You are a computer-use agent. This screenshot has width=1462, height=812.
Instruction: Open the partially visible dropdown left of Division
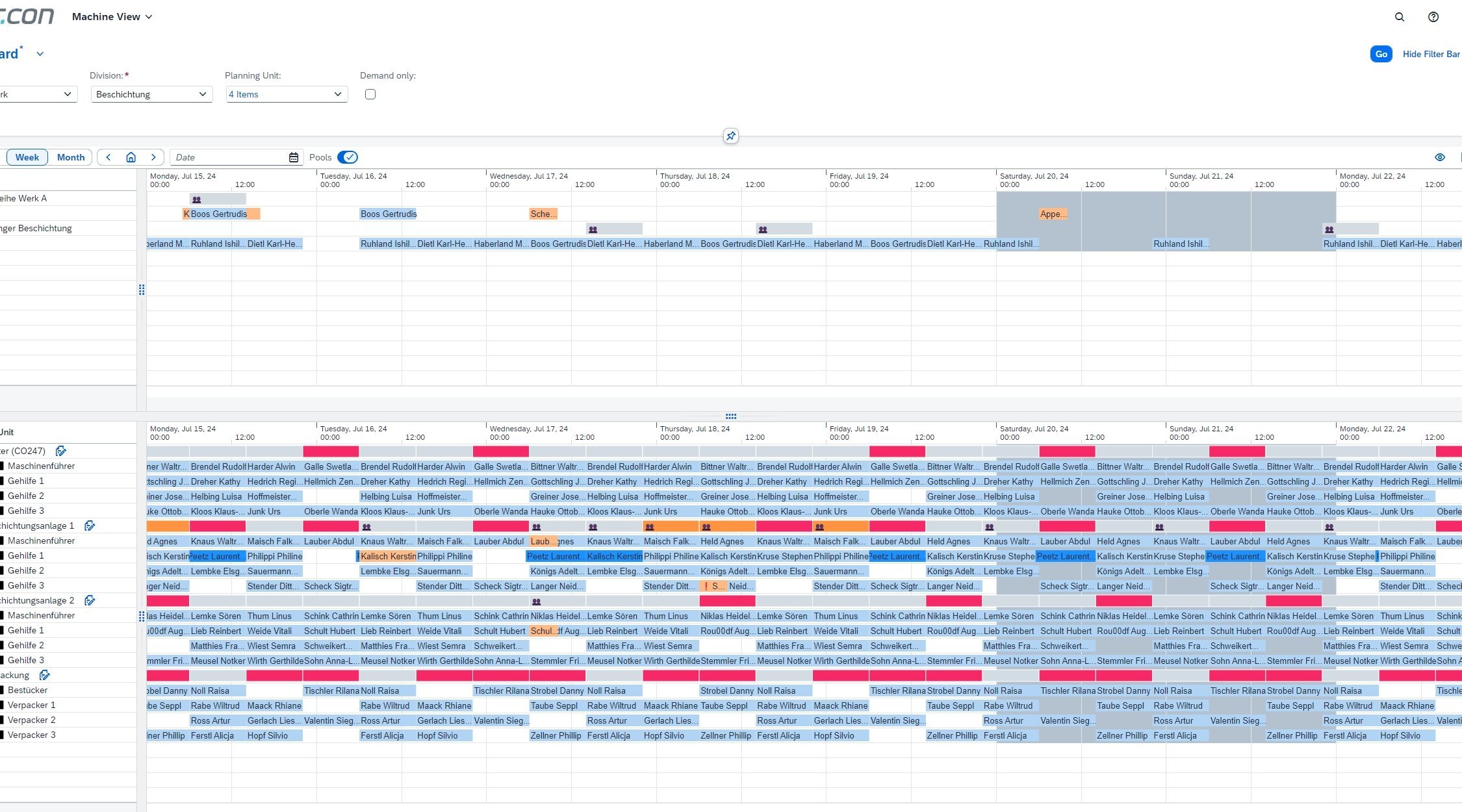[38, 94]
